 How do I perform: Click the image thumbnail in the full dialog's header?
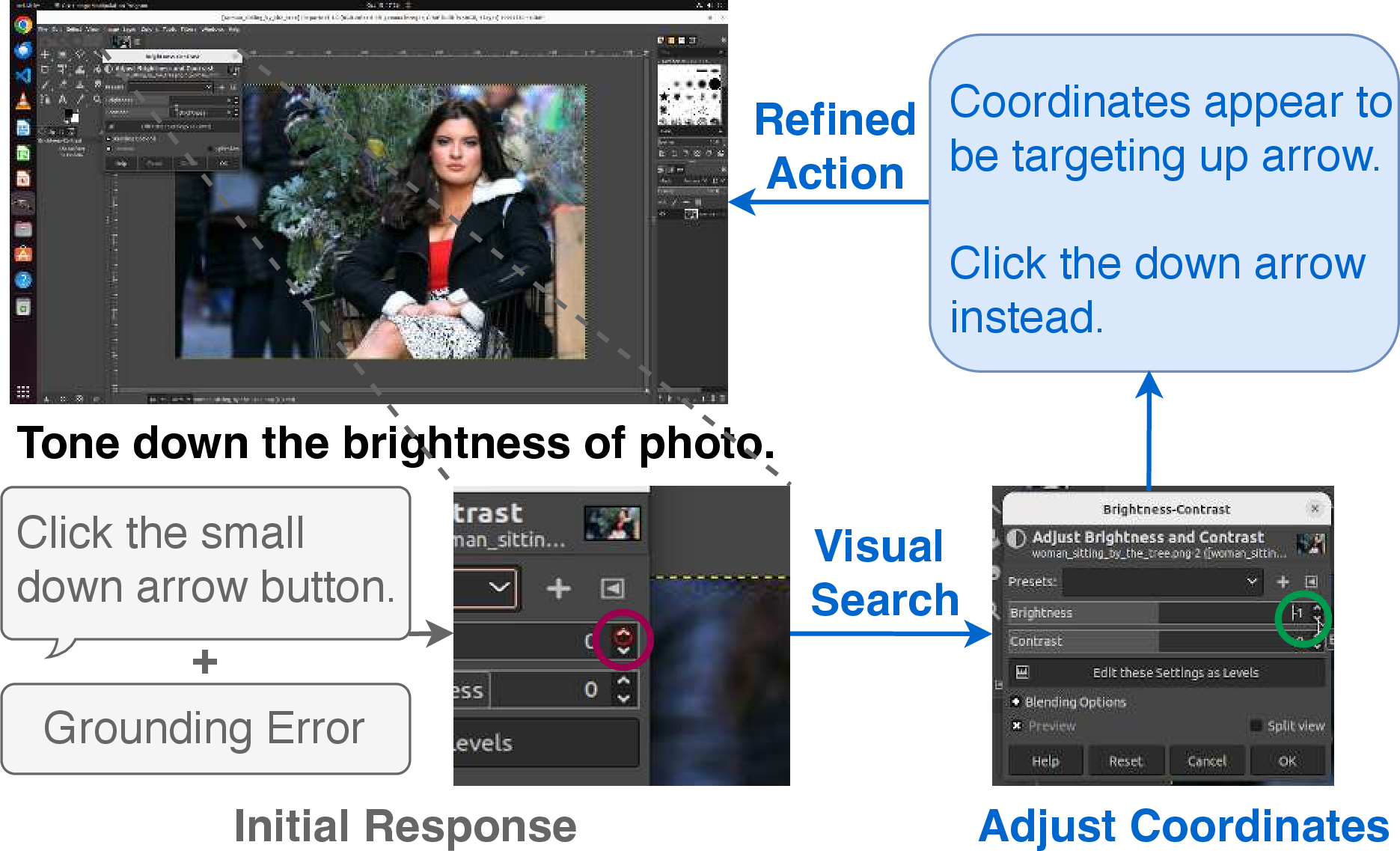[1311, 544]
